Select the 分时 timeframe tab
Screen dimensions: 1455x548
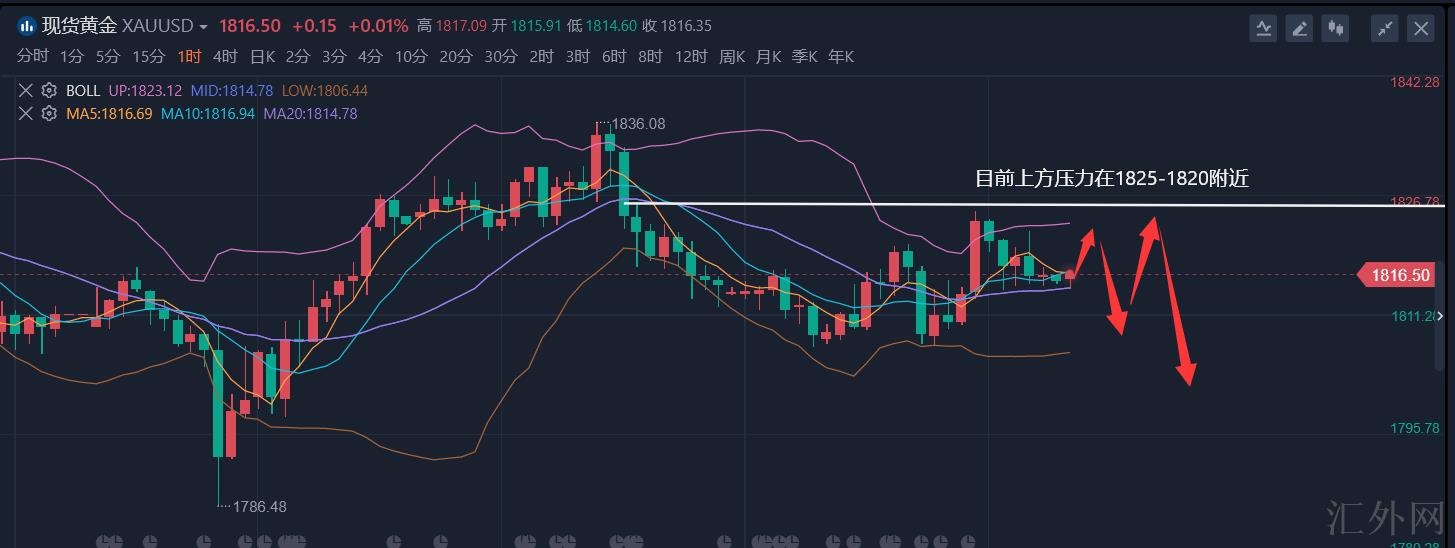(x=33, y=57)
